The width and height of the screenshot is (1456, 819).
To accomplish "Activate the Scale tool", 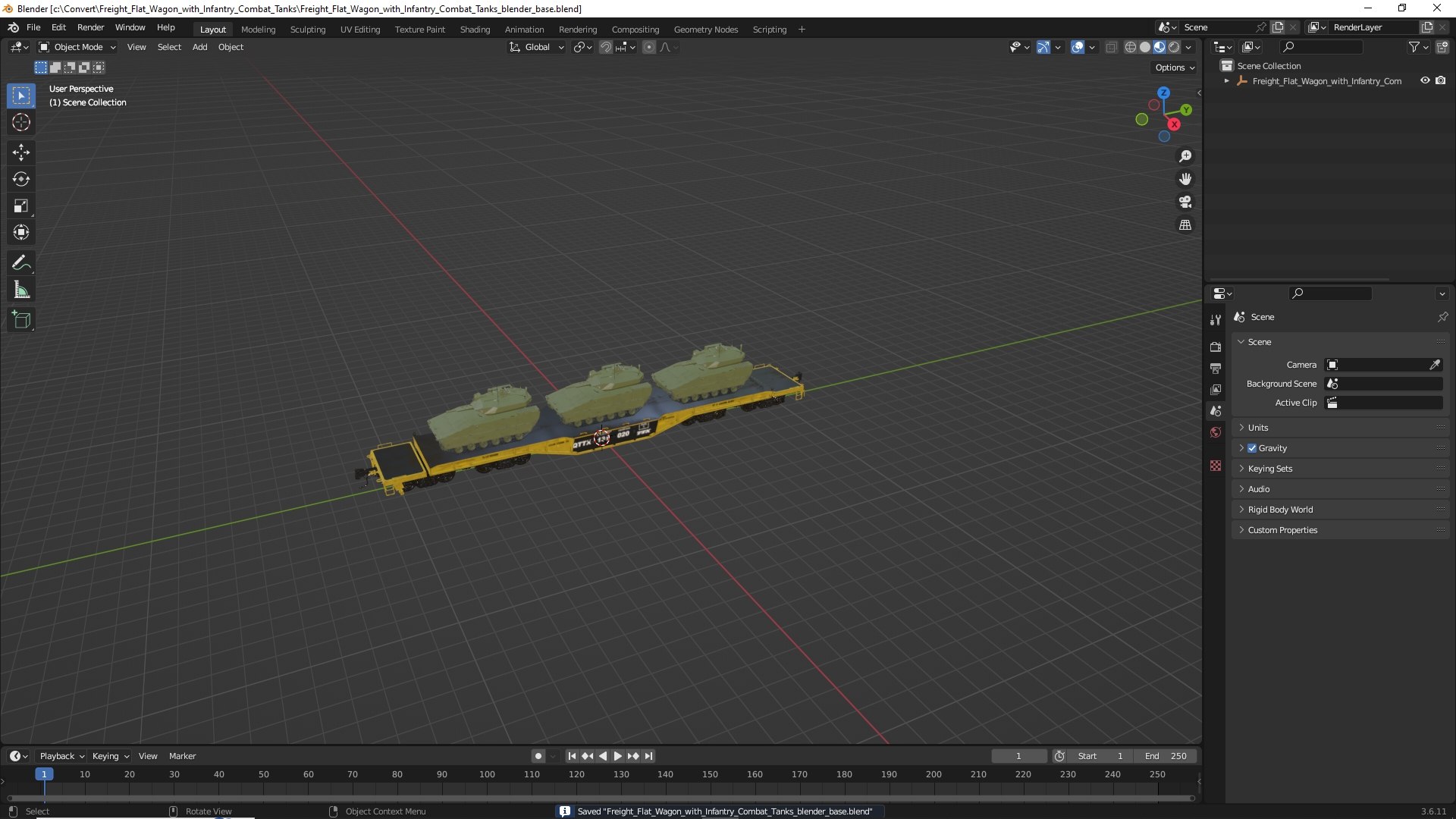I will (x=21, y=206).
